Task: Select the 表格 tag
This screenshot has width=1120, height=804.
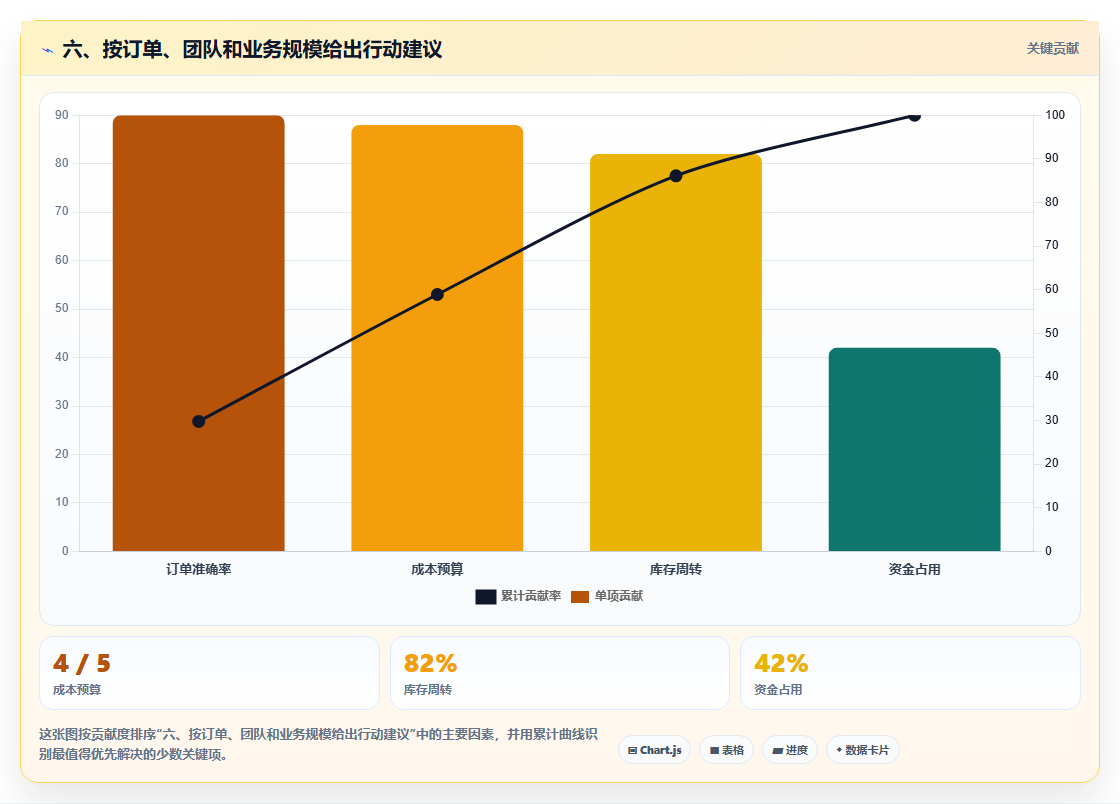Action: tap(726, 750)
